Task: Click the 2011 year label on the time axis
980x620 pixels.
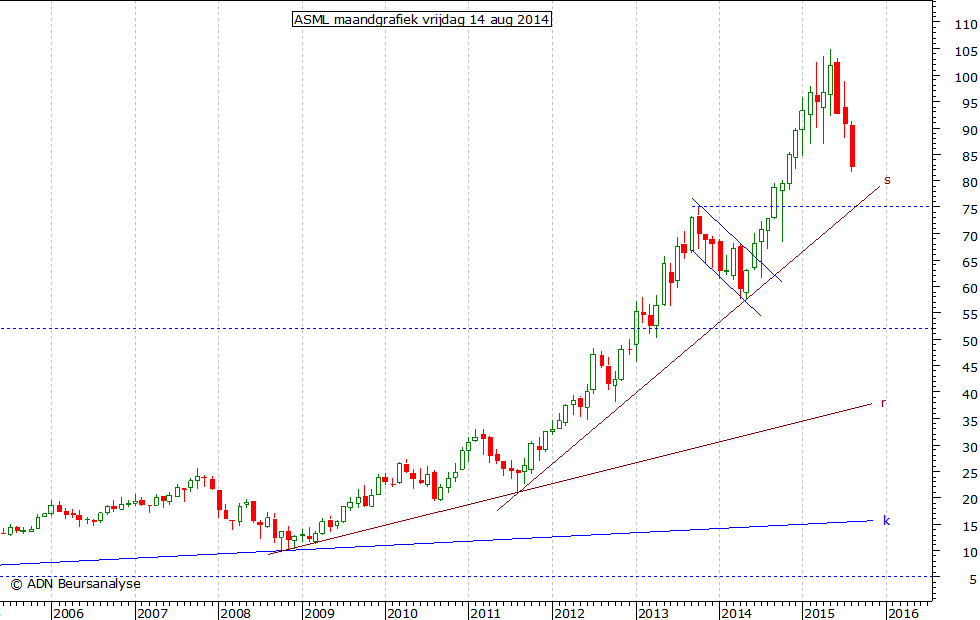Action: pyautogui.click(x=486, y=613)
